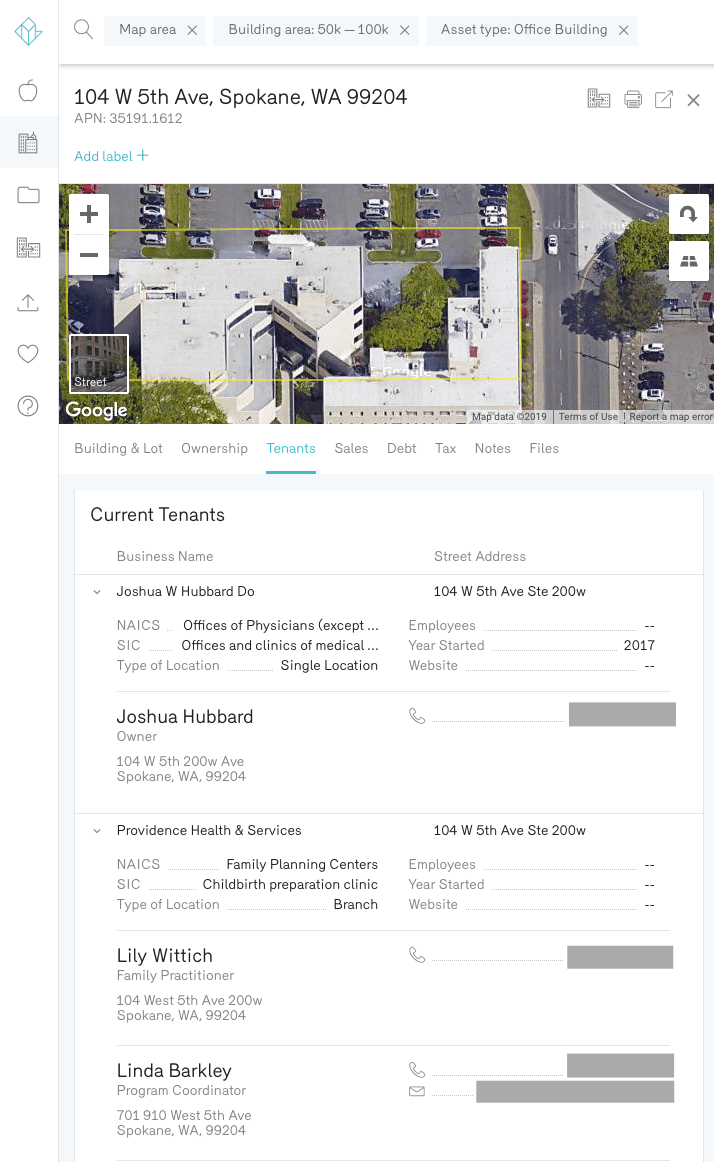Switch to the Sales tab
714x1162 pixels.
pyautogui.click(x=351, y=448)
